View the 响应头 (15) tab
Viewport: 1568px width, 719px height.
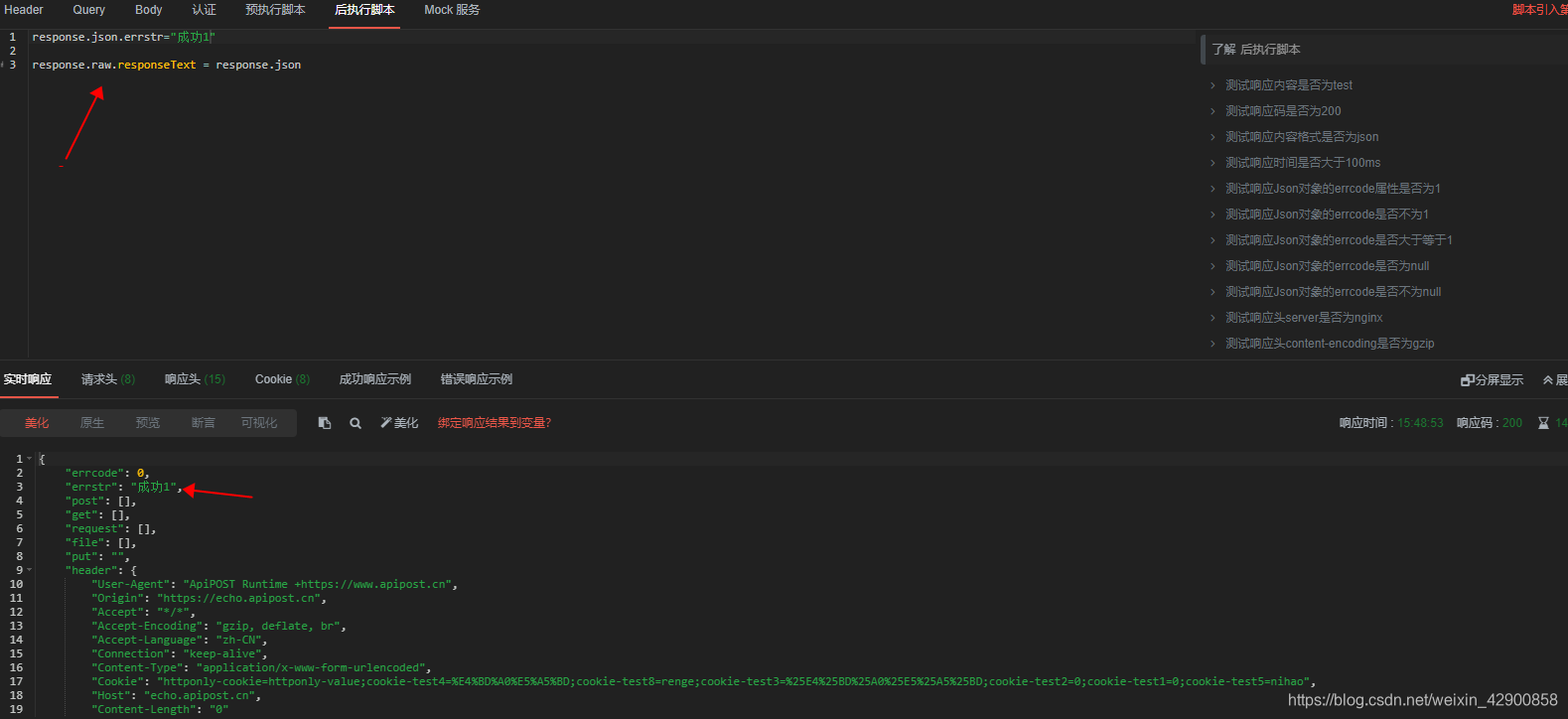click(195, 379)
